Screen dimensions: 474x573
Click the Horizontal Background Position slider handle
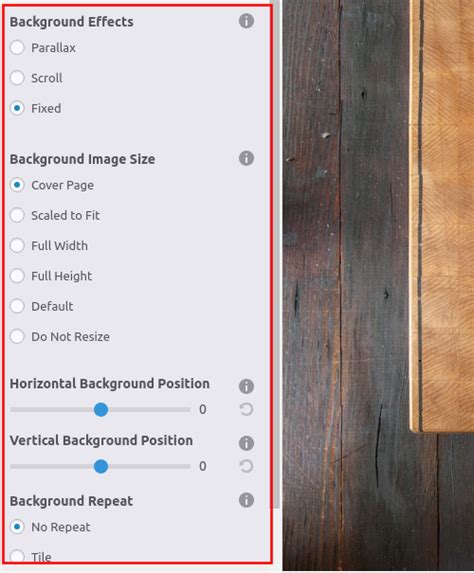pyautogui.click(x=101, y=410)
